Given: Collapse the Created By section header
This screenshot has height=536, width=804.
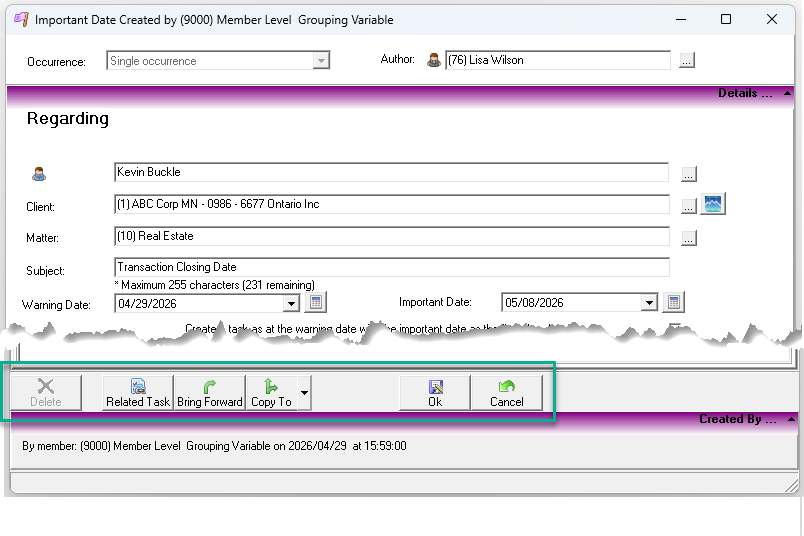Looking at the screenshot, I should (x=791, y=420).
